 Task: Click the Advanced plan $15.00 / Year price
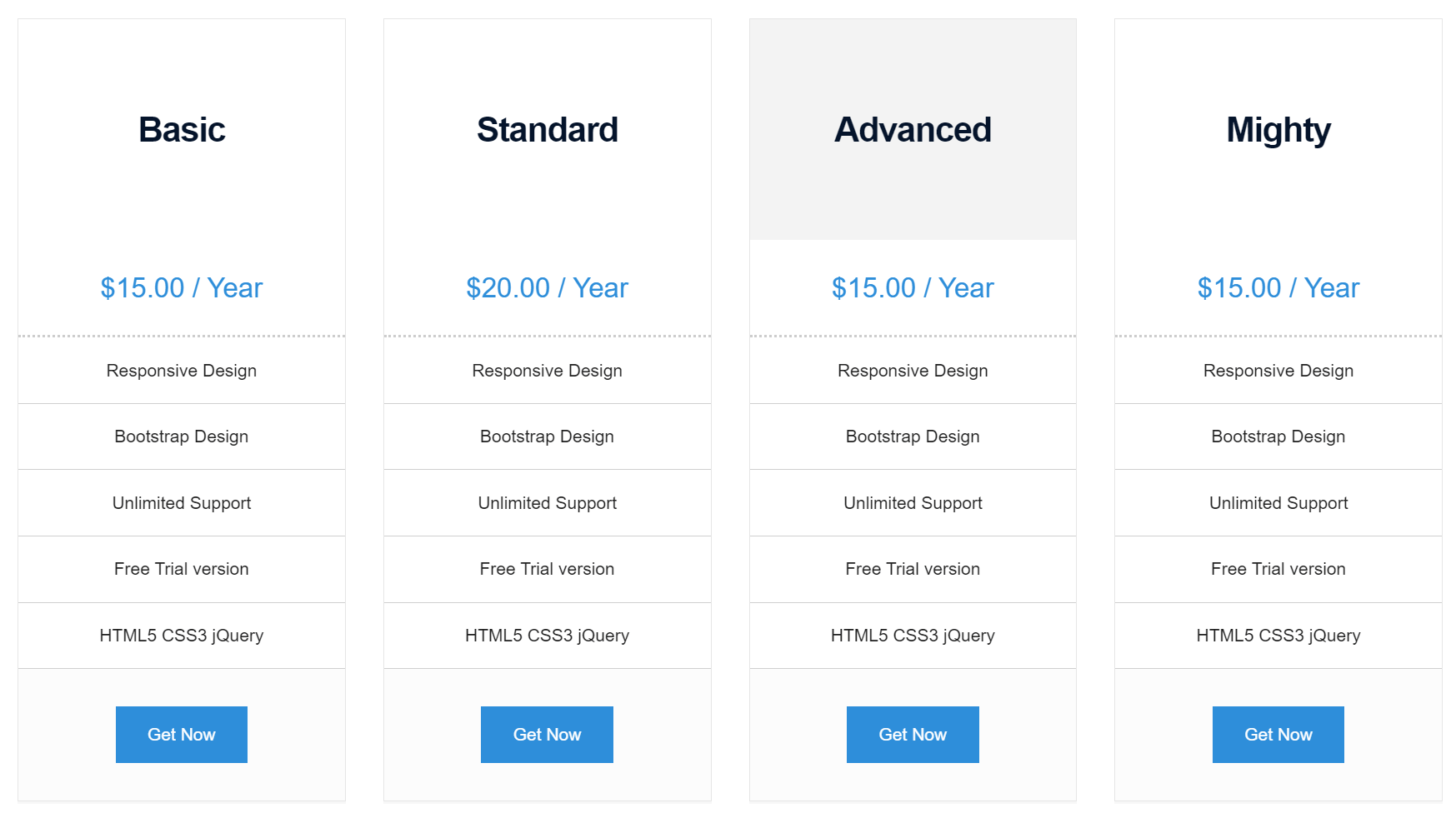913,288
